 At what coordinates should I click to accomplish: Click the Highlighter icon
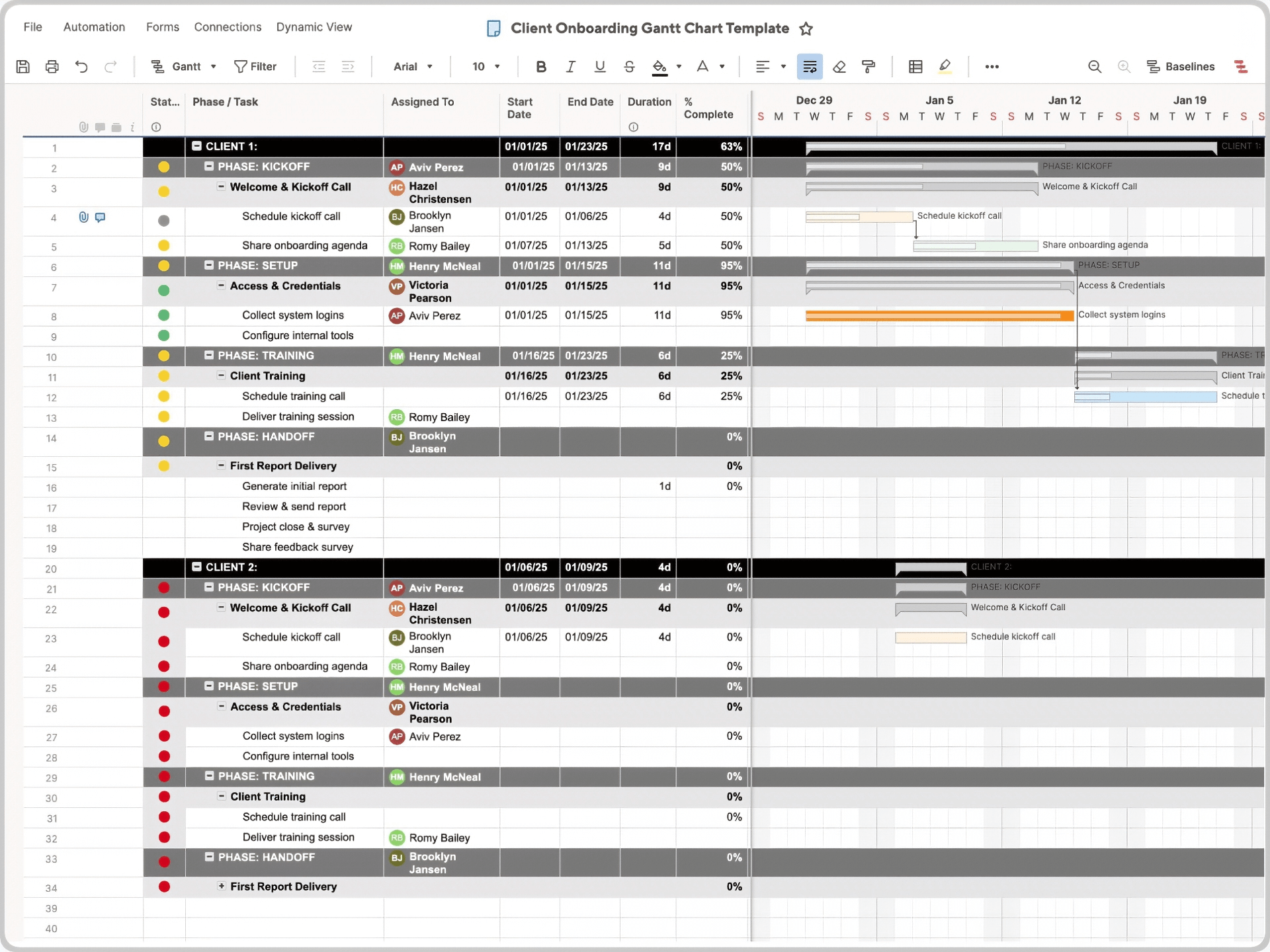tap(945, 66)
